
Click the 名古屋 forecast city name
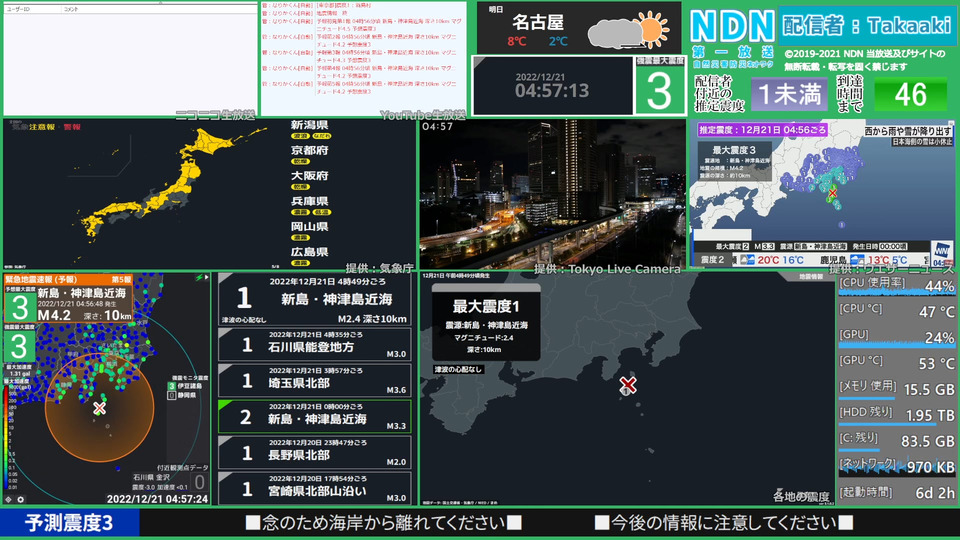(538, 23)
